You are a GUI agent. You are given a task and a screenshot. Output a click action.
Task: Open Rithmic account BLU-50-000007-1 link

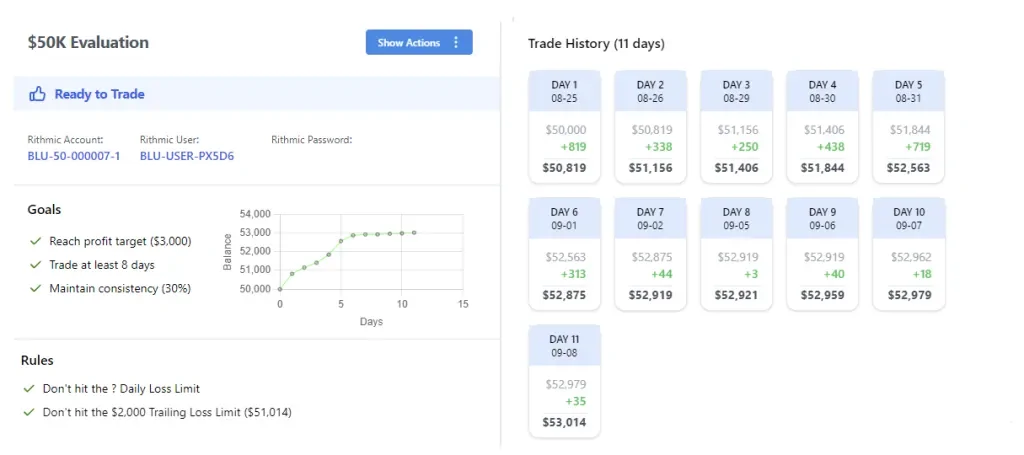pyautogui.click(x=73, y=156)
